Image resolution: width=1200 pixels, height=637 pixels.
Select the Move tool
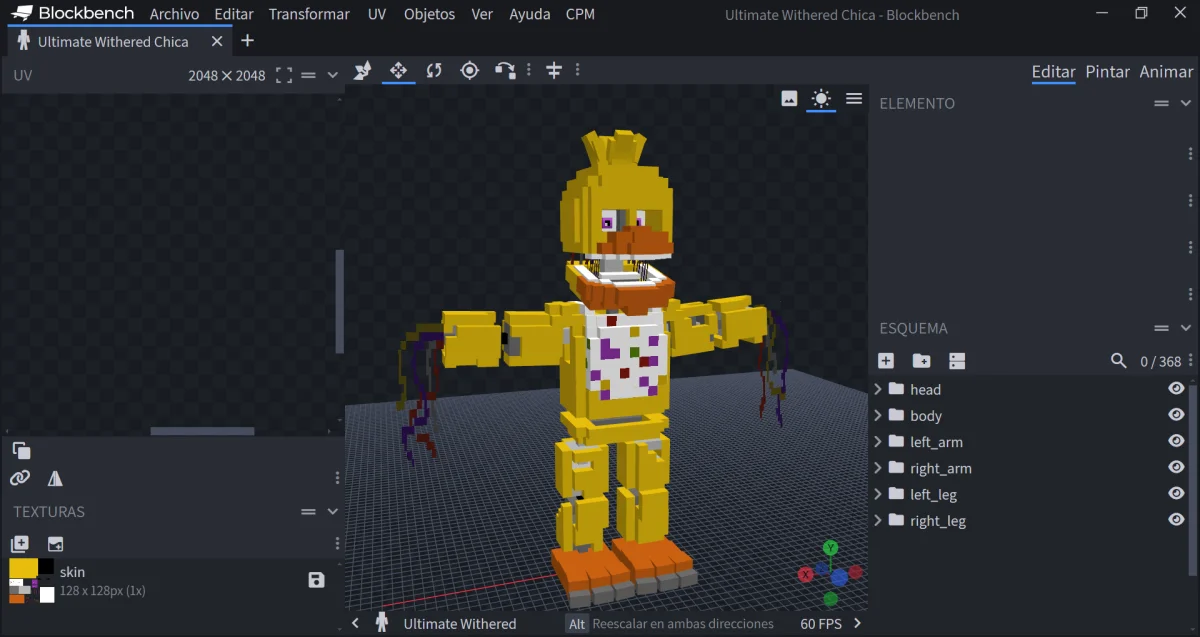398,70
